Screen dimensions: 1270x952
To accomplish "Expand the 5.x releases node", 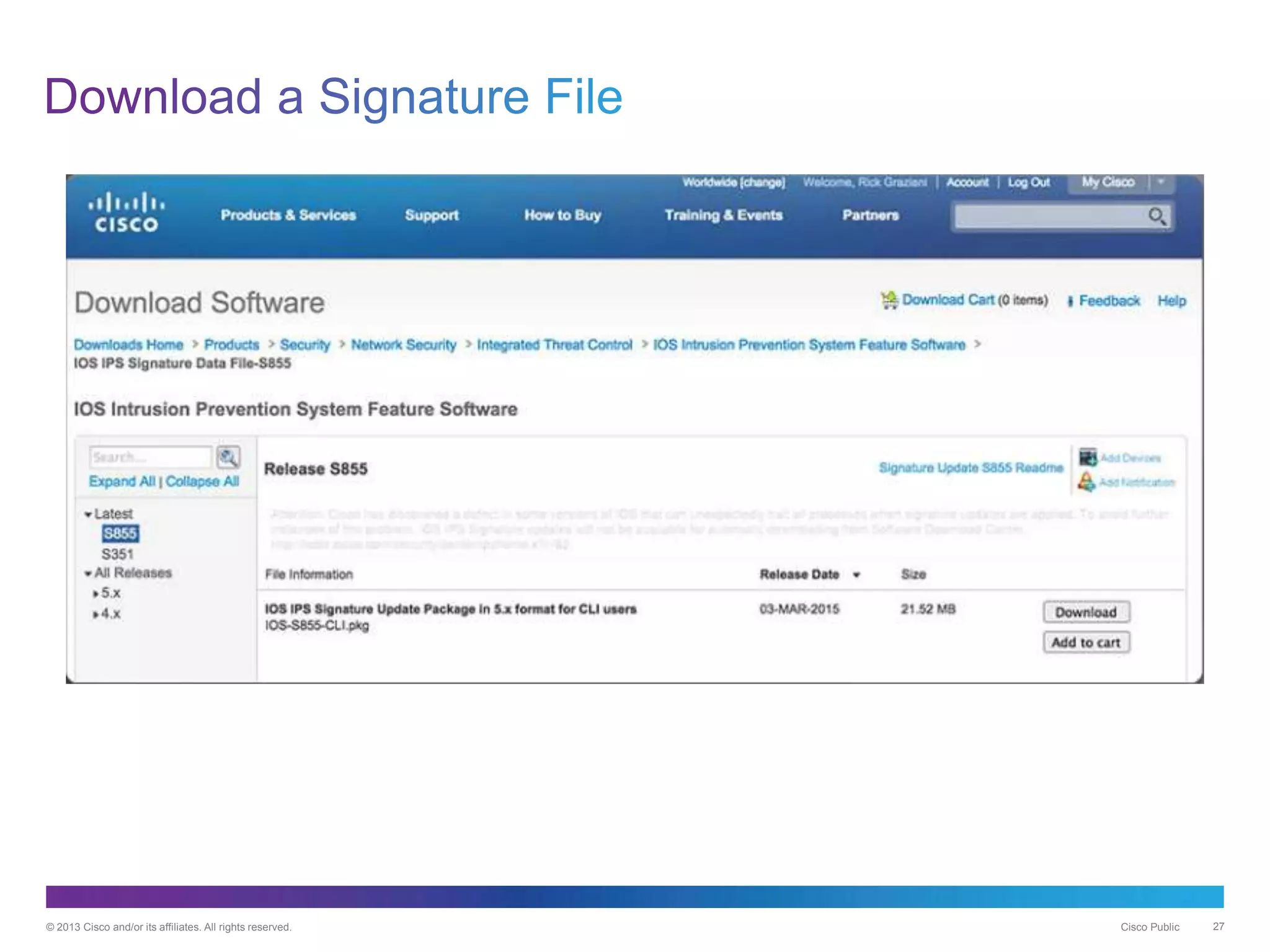I will coord(95,594).
